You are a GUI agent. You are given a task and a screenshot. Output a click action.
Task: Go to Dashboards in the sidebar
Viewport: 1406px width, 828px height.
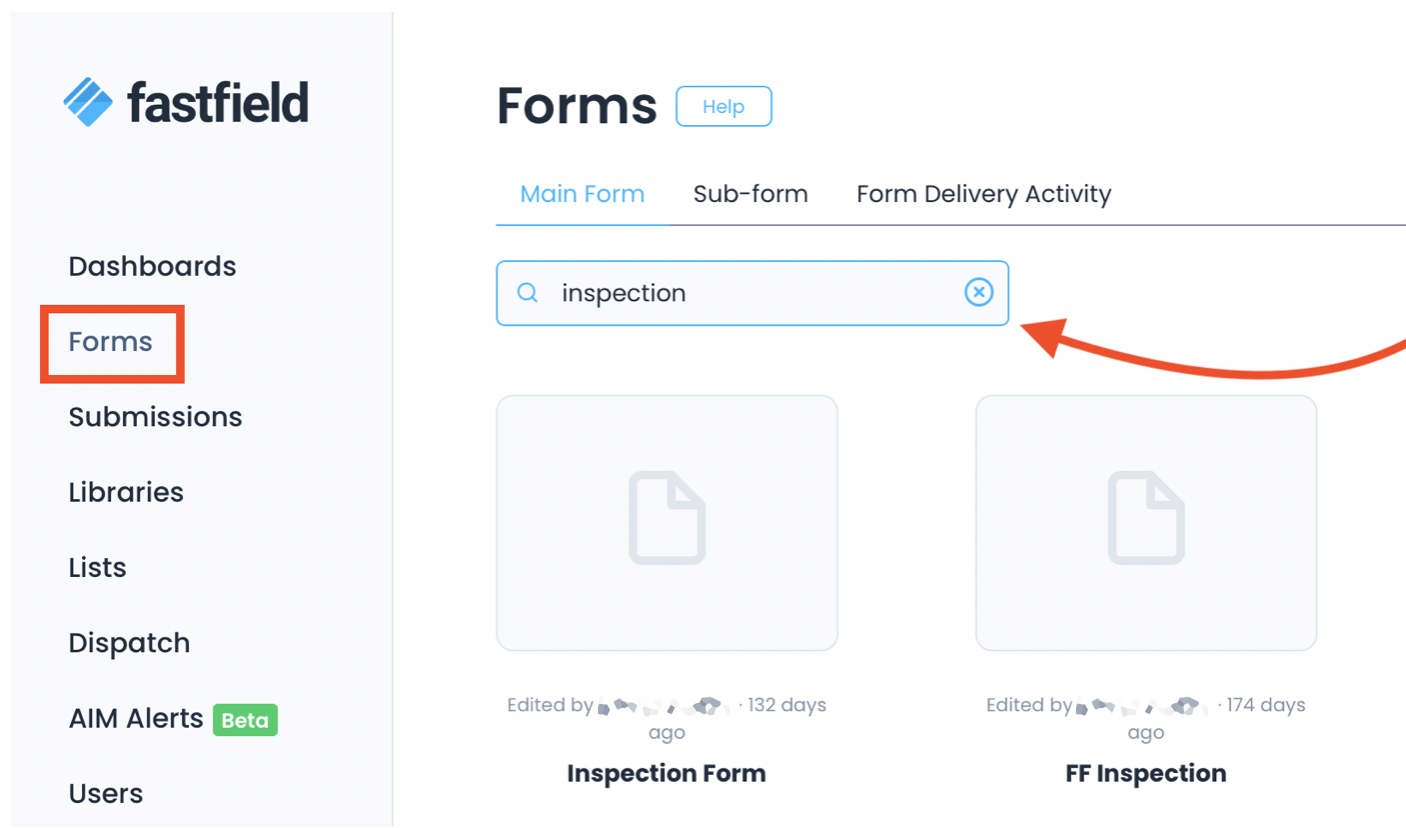152,267
